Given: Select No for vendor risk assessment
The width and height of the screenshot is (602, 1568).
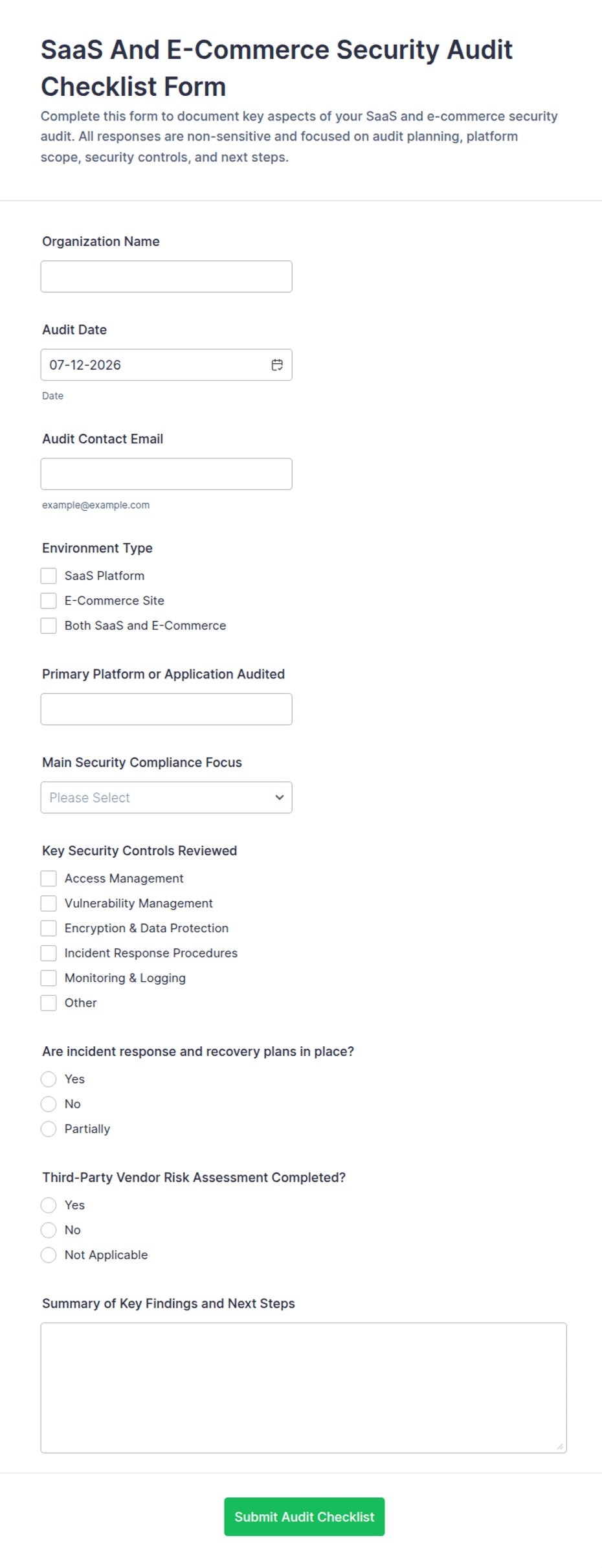Looking at the screenshot, I should click(49, 1230).
